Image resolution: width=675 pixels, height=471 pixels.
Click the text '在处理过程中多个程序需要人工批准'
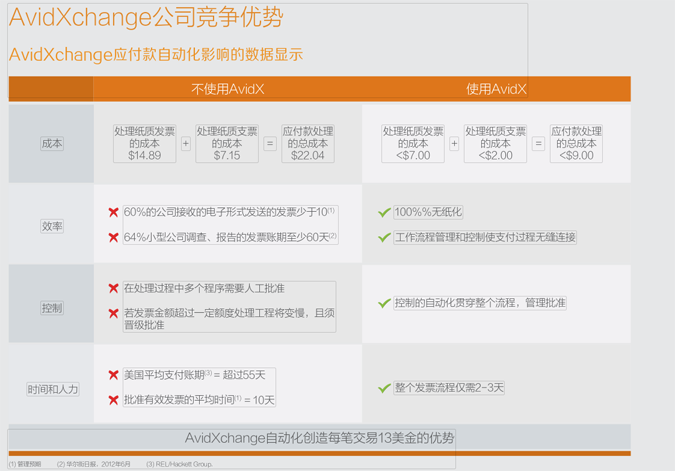(204, 288)
